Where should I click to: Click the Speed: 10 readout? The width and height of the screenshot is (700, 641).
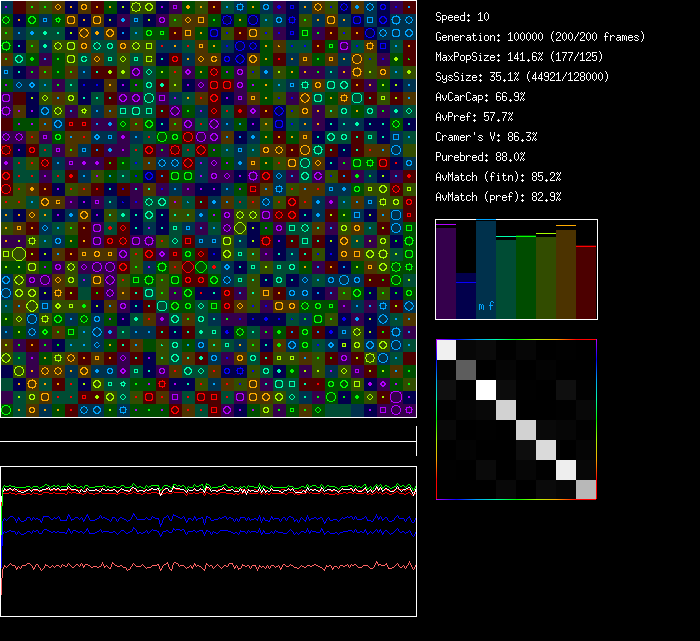(x=463, y=17)
